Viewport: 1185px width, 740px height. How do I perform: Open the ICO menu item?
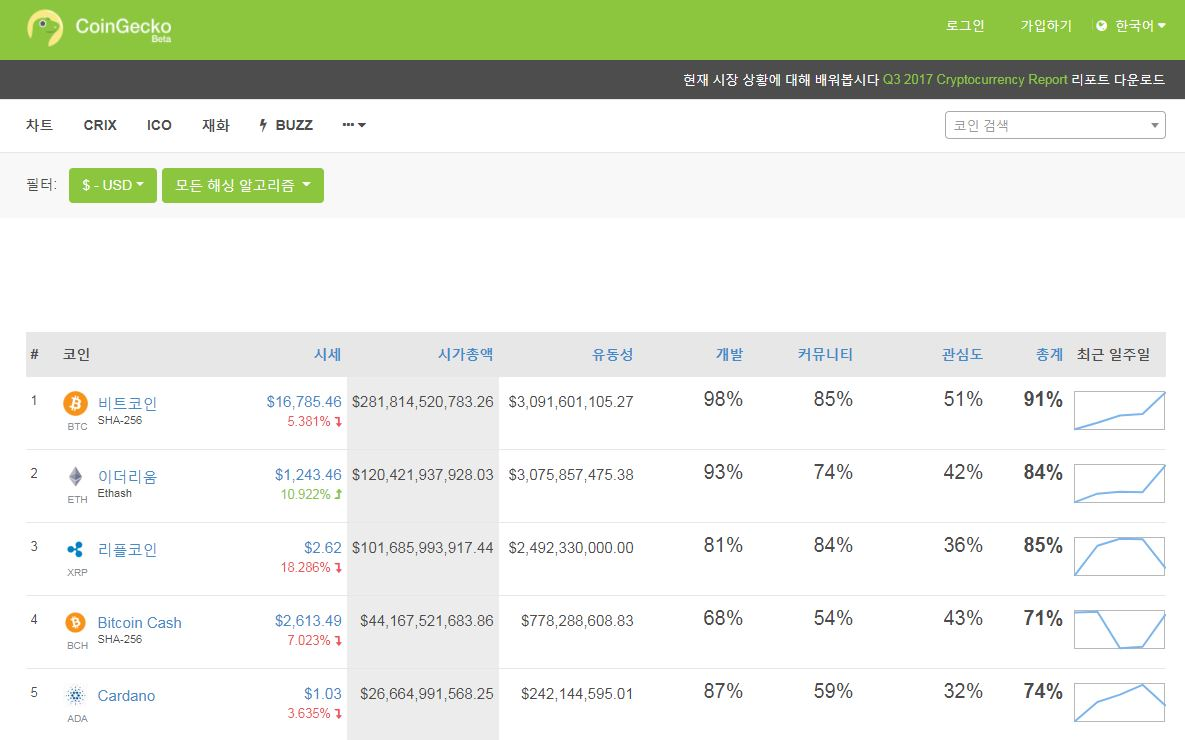pos(159,125)
